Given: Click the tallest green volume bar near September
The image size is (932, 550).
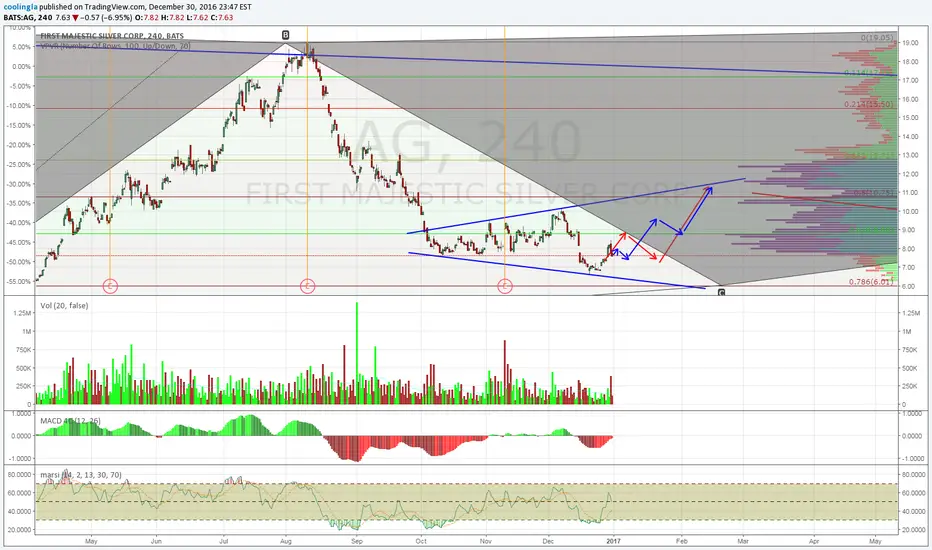Looking at the screenshot, I should pos(357,353).
